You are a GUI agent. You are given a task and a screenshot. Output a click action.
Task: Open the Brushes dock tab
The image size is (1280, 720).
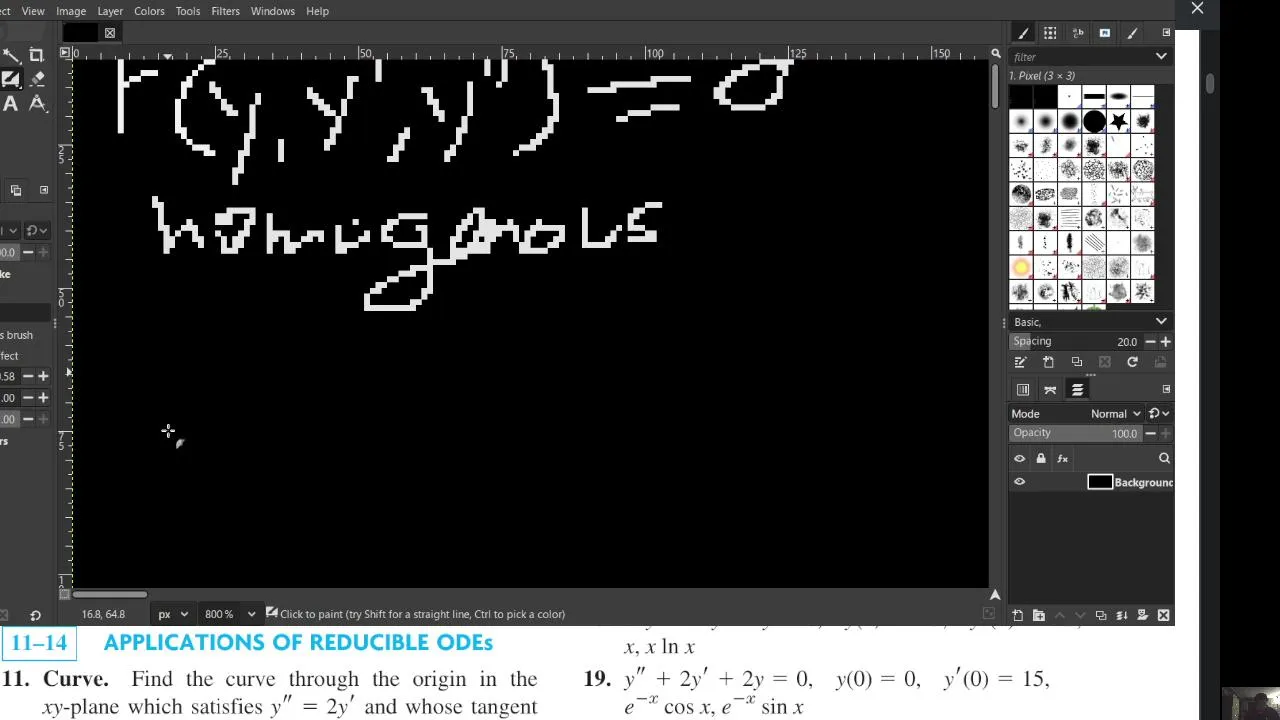tap(1023, 33)
